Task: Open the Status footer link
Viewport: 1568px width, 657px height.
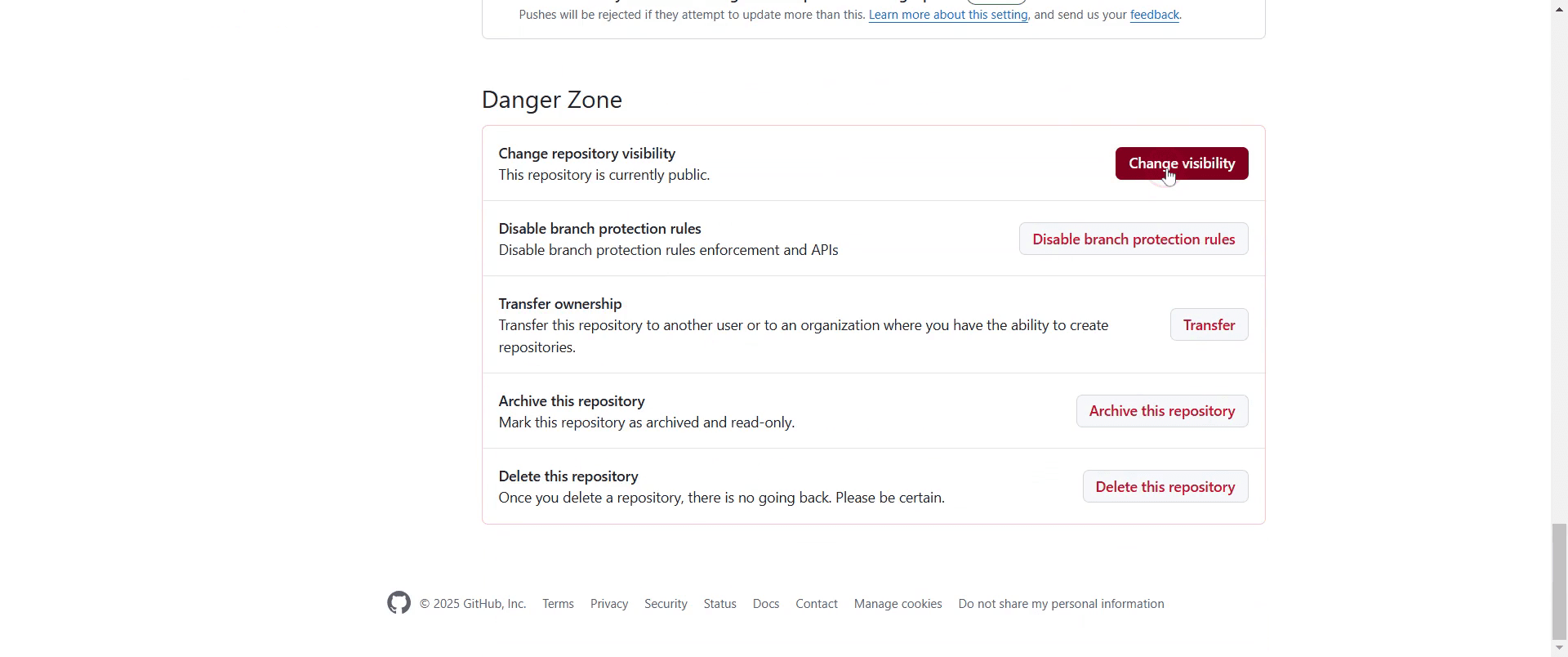Action: click(x=719, y=604)
